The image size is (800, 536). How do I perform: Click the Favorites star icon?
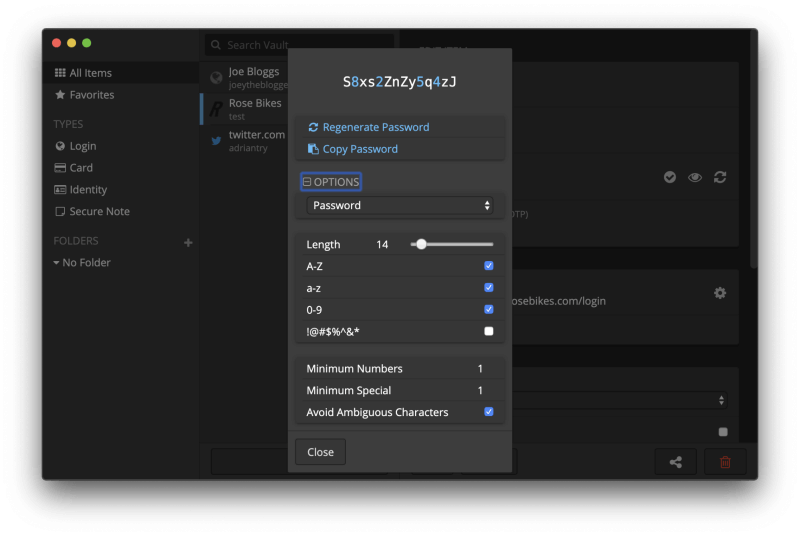[60, 95]
